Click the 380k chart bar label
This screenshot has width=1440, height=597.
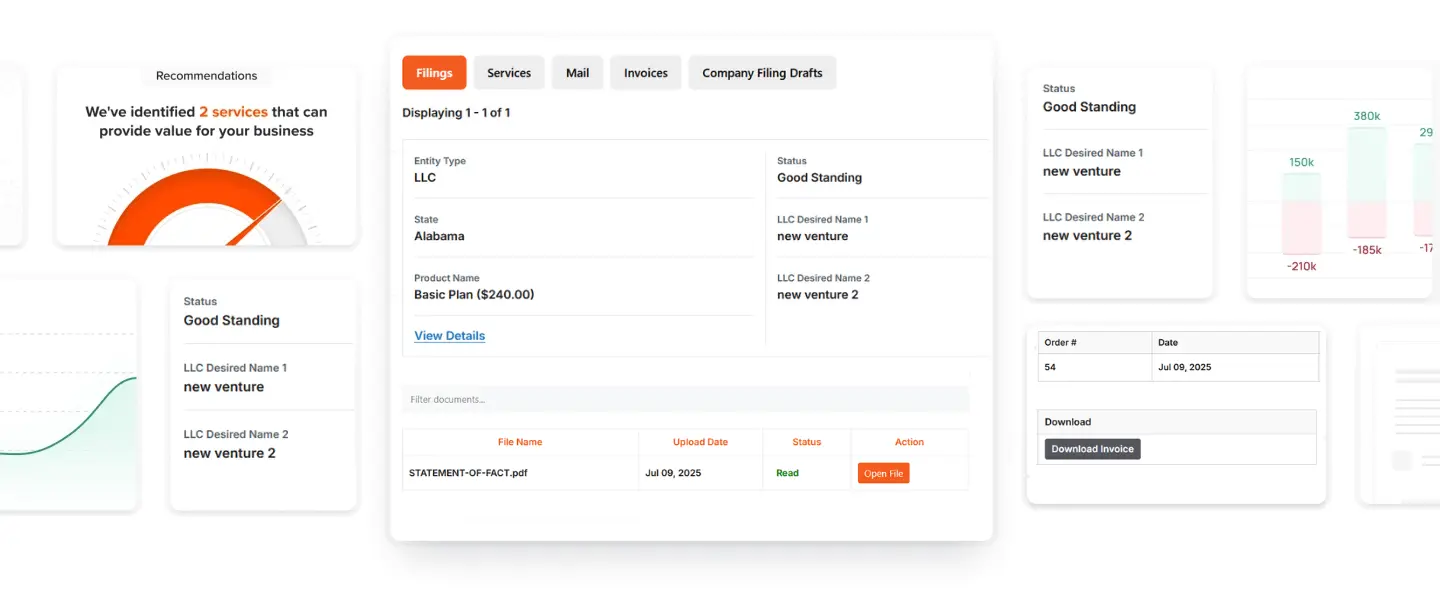(1366, 116)
